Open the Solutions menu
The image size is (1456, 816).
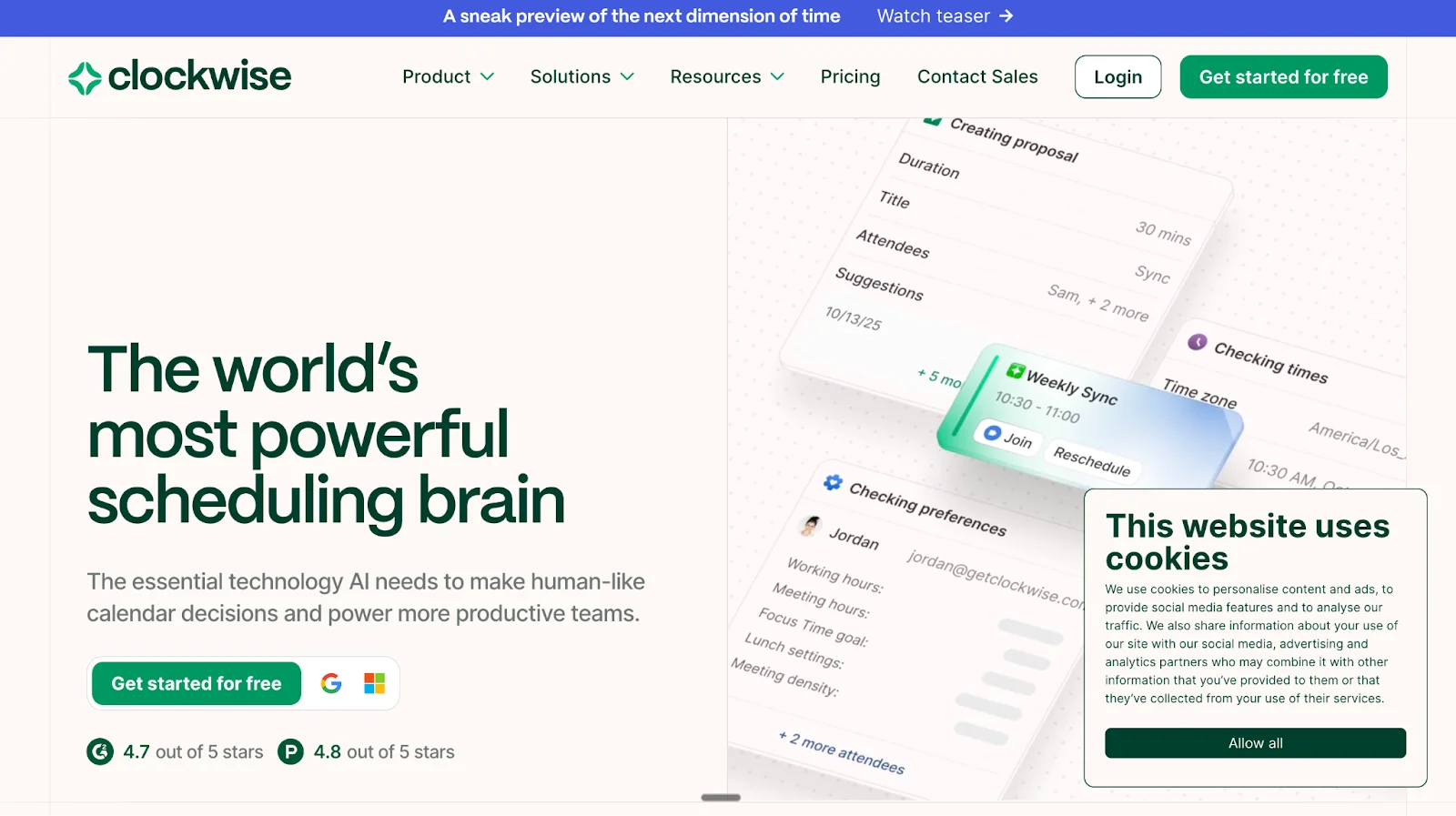(582, 76)
